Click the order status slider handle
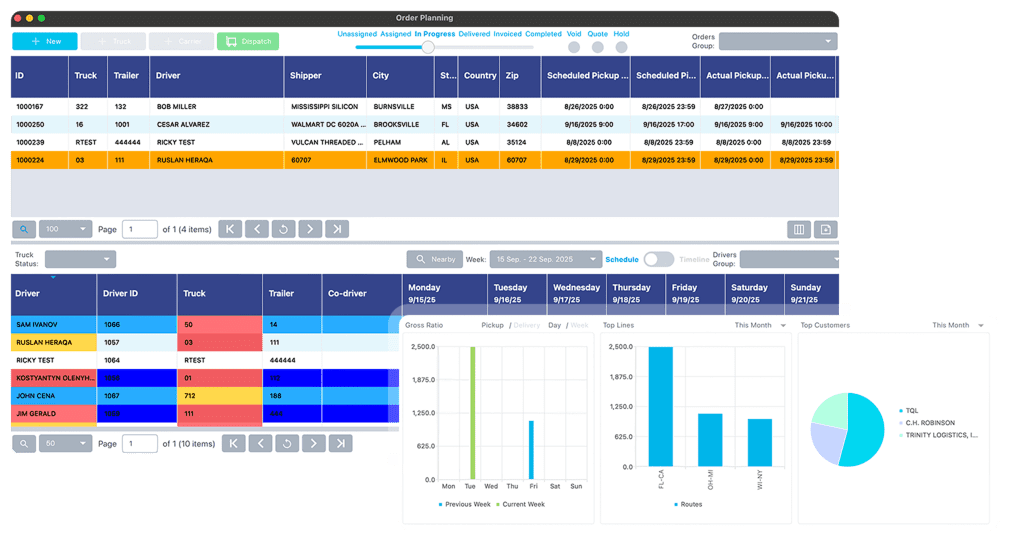The height and width of the screenshot is (541, 1010). tap(428, 47)
